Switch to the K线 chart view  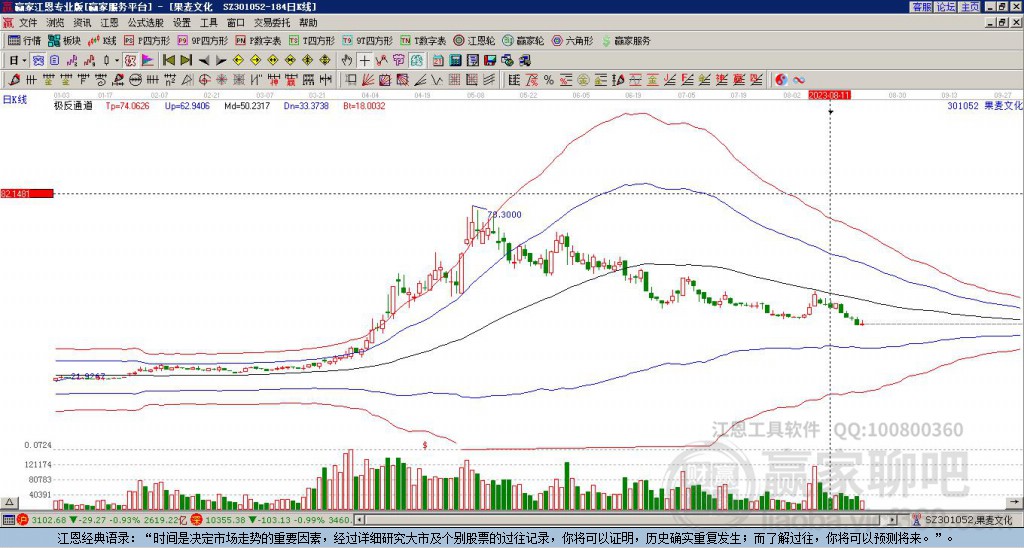(x=103, y=40)
